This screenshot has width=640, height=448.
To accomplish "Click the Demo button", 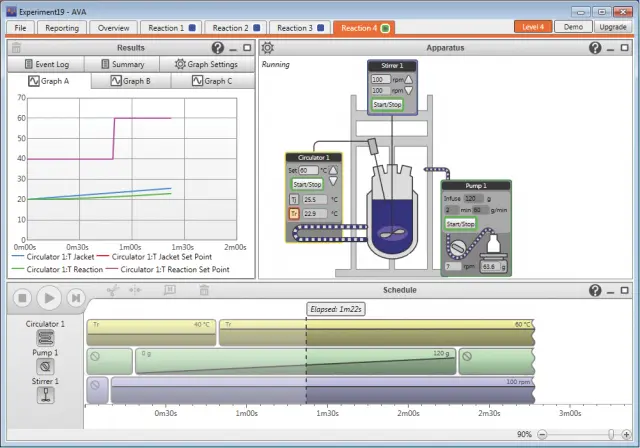I will click(x=573, y=27).
